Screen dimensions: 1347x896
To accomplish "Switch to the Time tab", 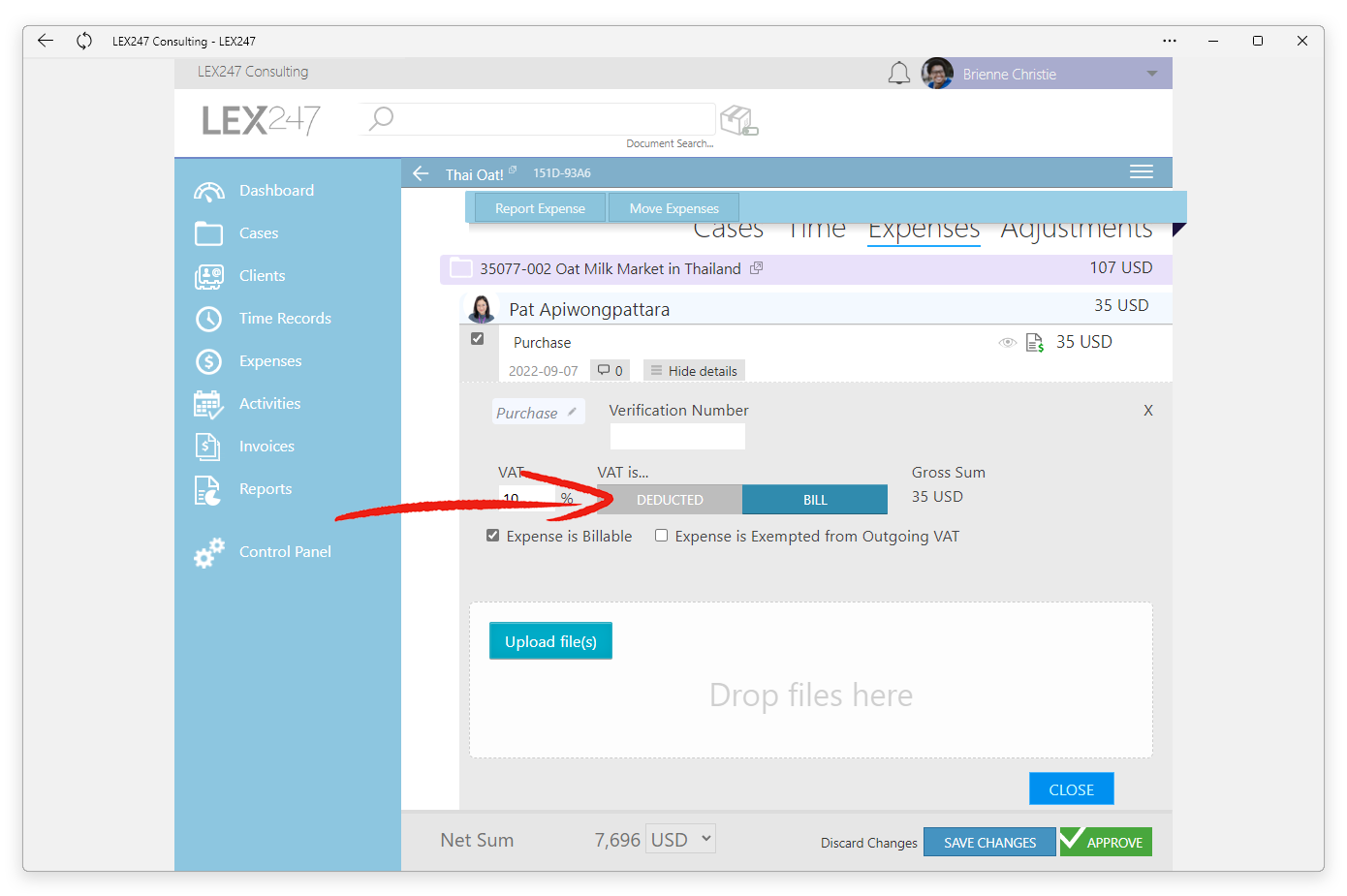I will (x=816, y=230).
